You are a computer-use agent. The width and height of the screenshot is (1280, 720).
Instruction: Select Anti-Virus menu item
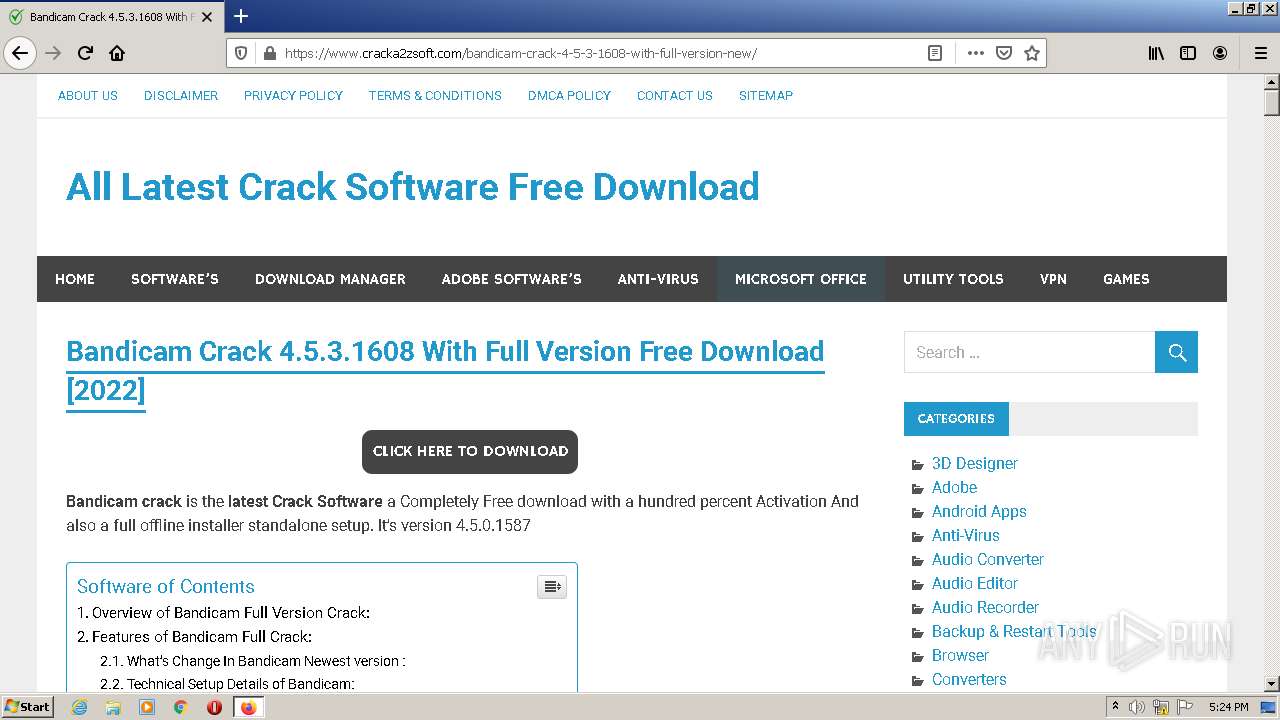click(x=658, y=279)
